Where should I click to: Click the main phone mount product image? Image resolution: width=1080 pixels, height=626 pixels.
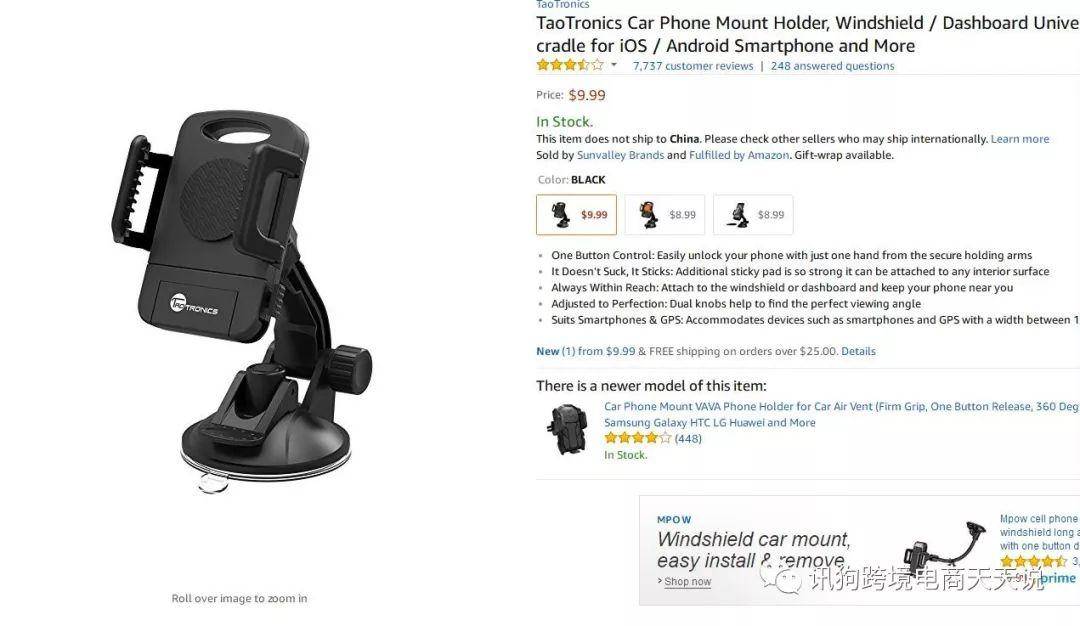(241, 302)
